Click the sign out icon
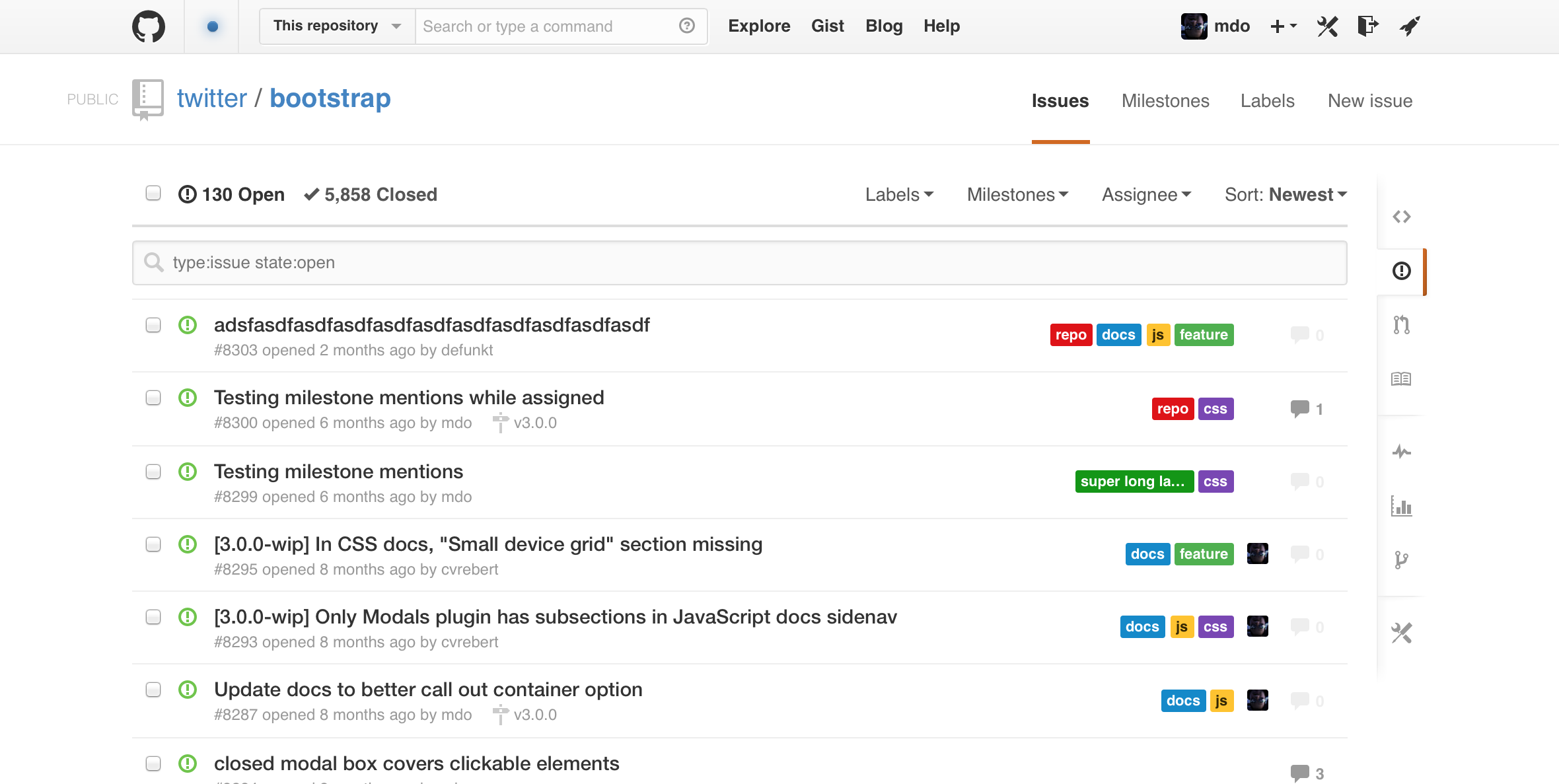1559x784 pixels. pyautogui.click(x=1367, y=26)
